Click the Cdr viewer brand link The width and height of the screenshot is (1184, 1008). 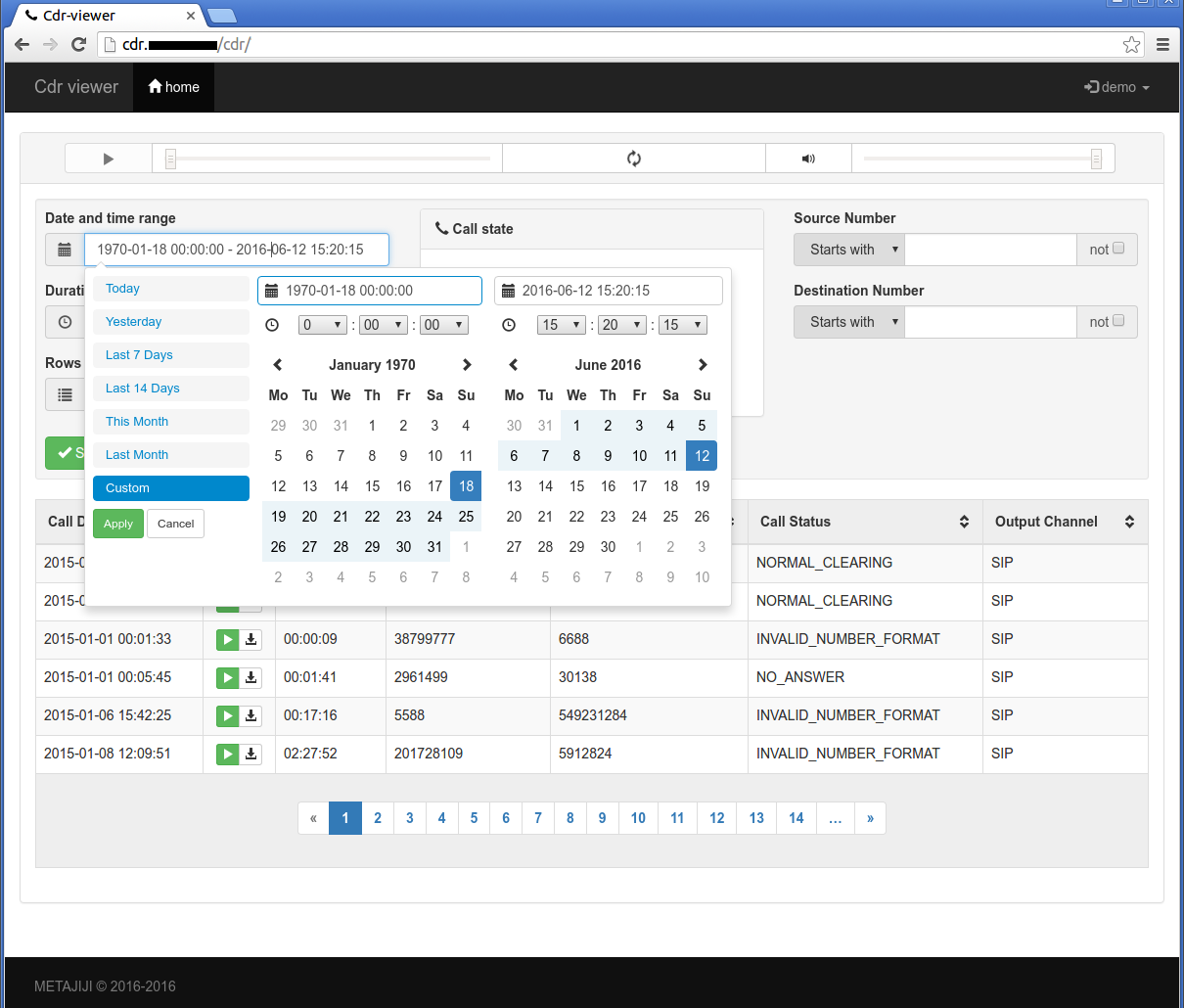pyautogui.click(x=76, y=87)
